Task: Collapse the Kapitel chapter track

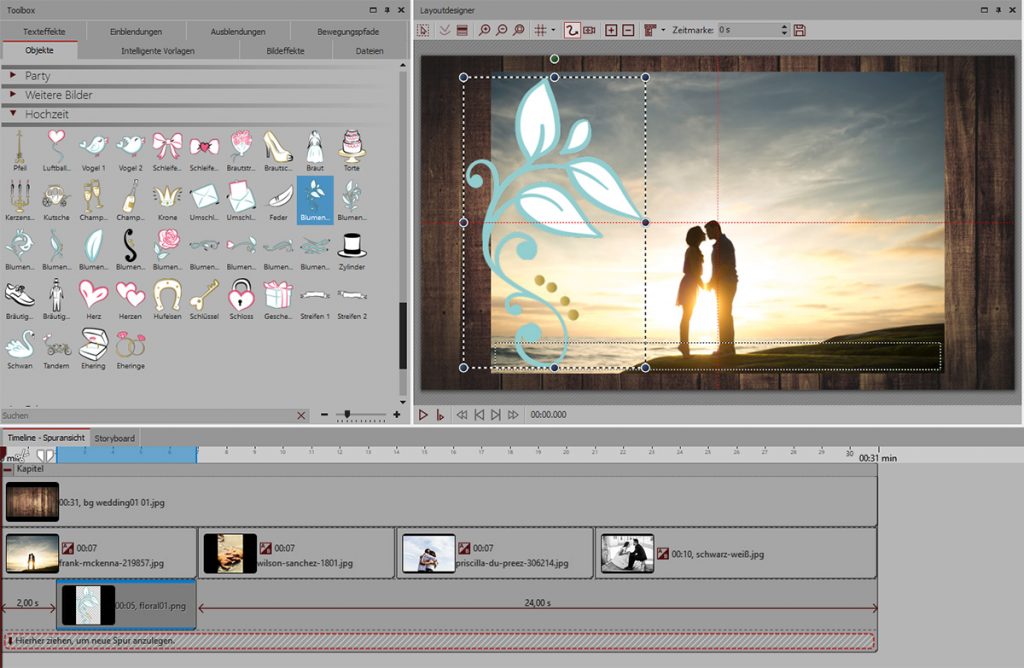Action: [x=8, y=469]
